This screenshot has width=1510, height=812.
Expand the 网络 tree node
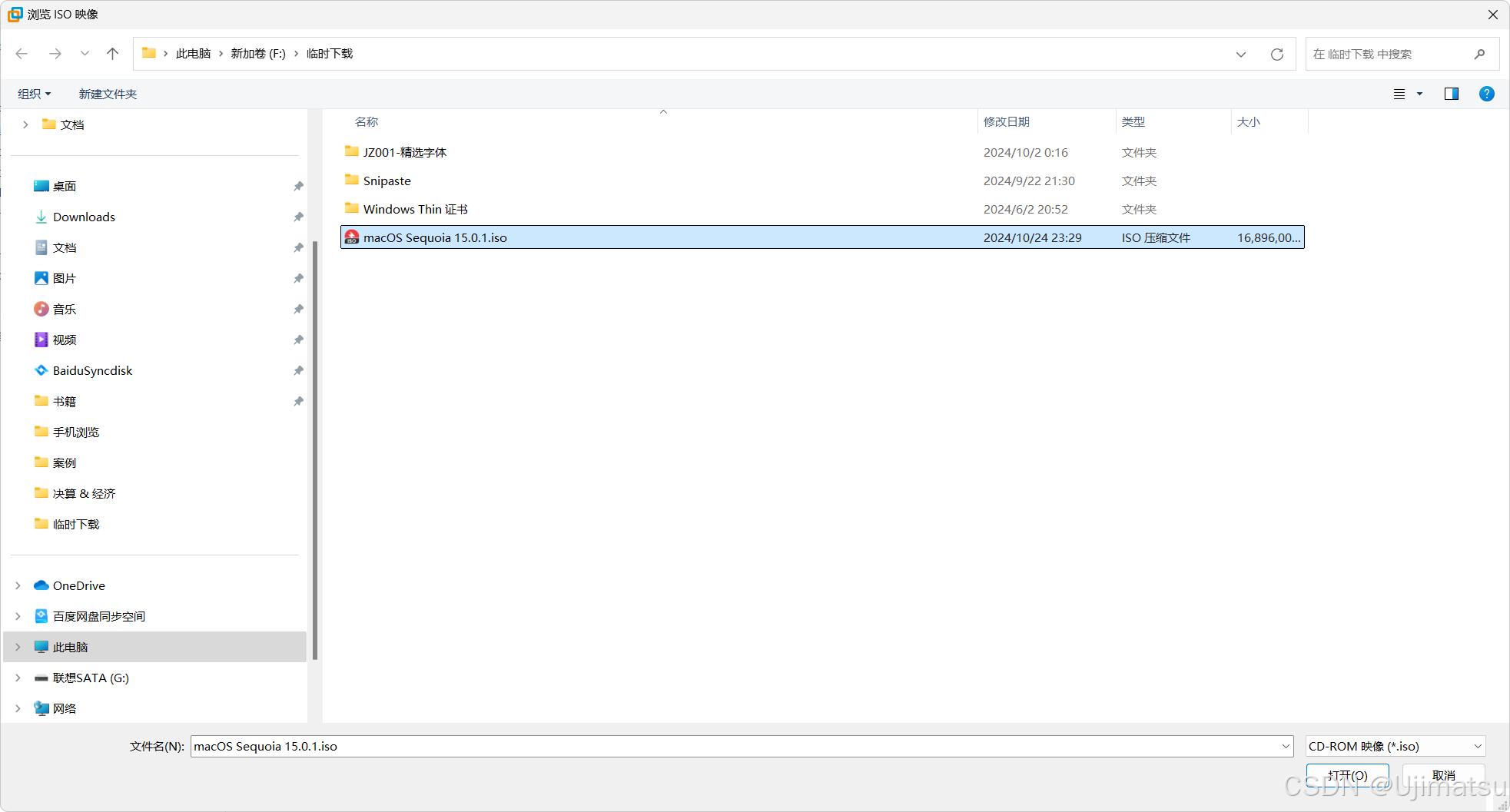click(18, 708)
